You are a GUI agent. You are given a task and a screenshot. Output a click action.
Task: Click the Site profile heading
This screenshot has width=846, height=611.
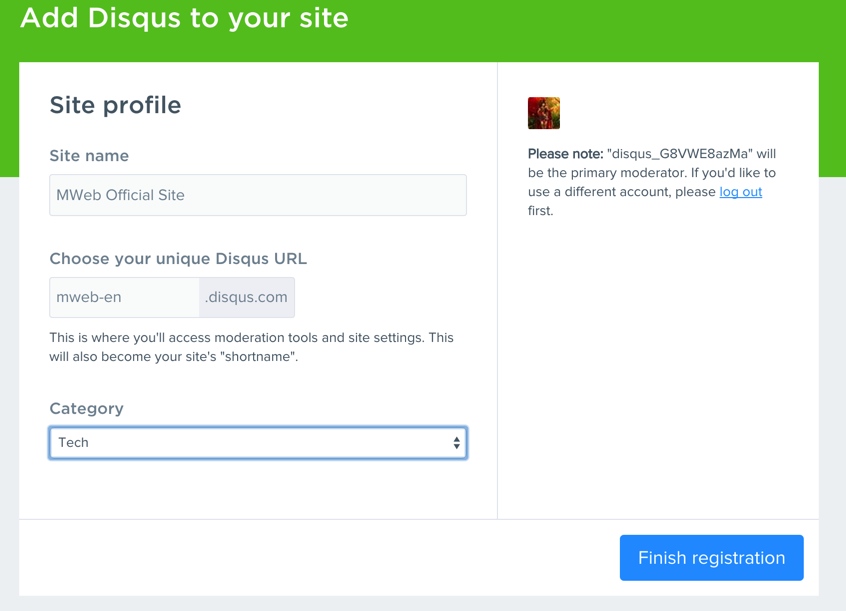(115, 105)
